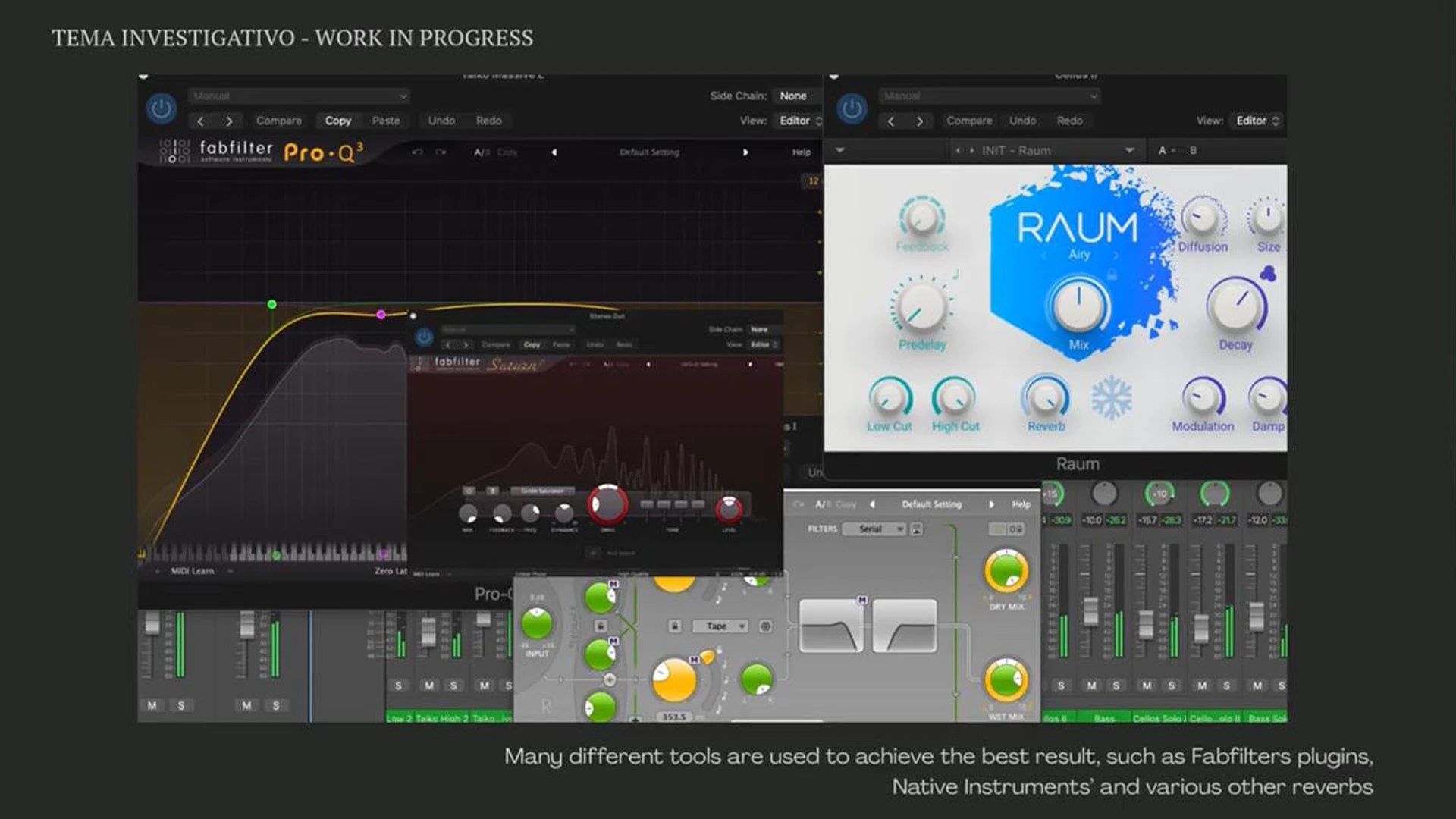Viewport: 1456px width, 819px height.
Task: Adjust the Raum Modulation knob
Action: (x=1203, y=397)
